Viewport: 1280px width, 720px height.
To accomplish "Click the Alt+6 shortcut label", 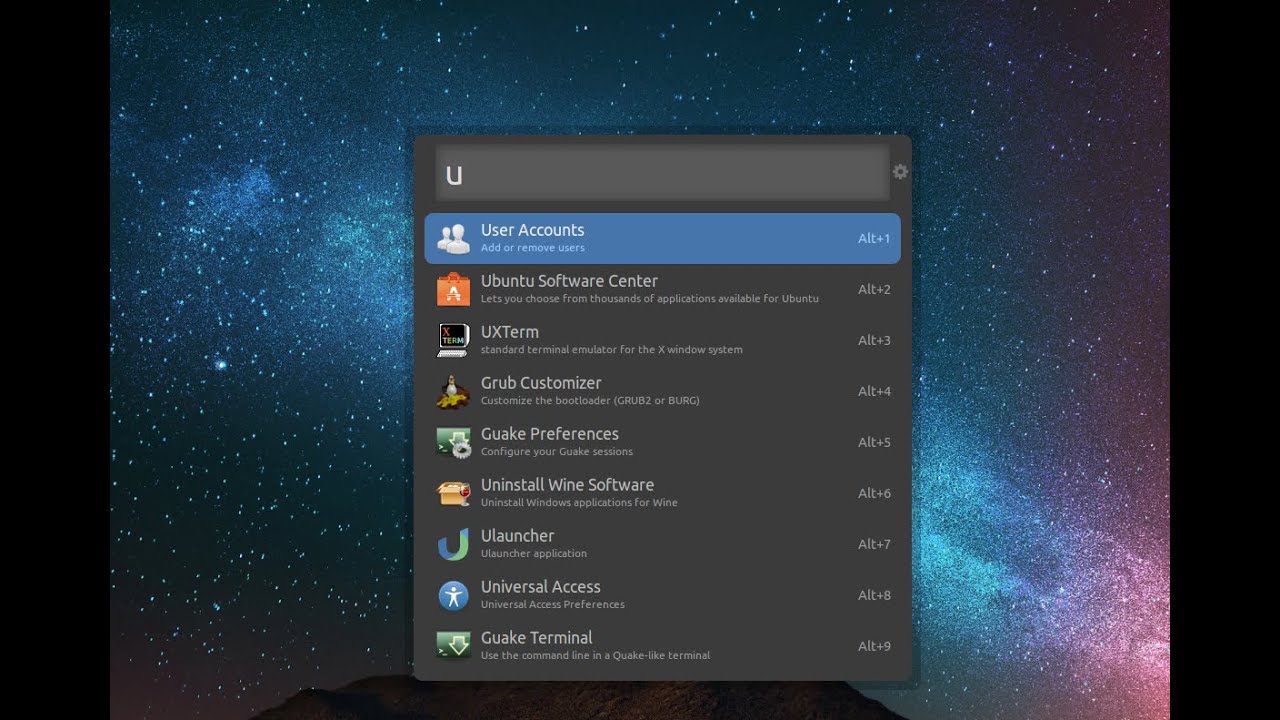I will [x=874, y=493].
